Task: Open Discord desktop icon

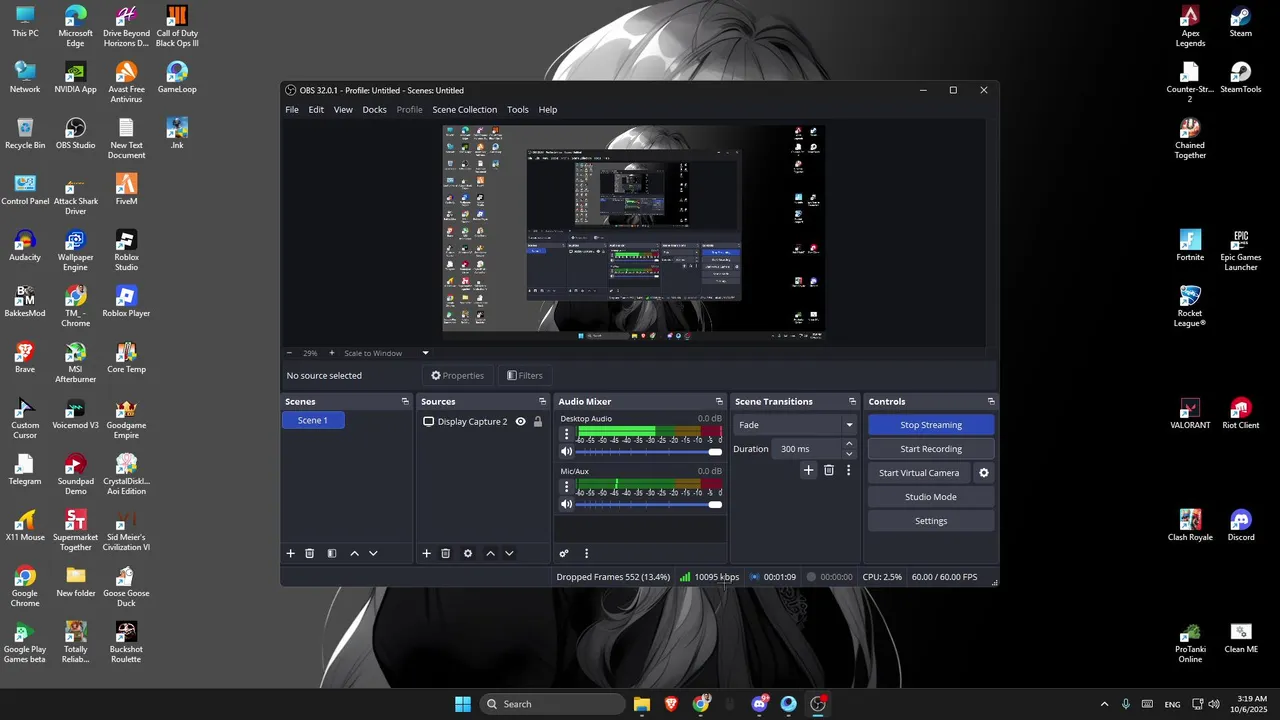Action: (1241, 526)
